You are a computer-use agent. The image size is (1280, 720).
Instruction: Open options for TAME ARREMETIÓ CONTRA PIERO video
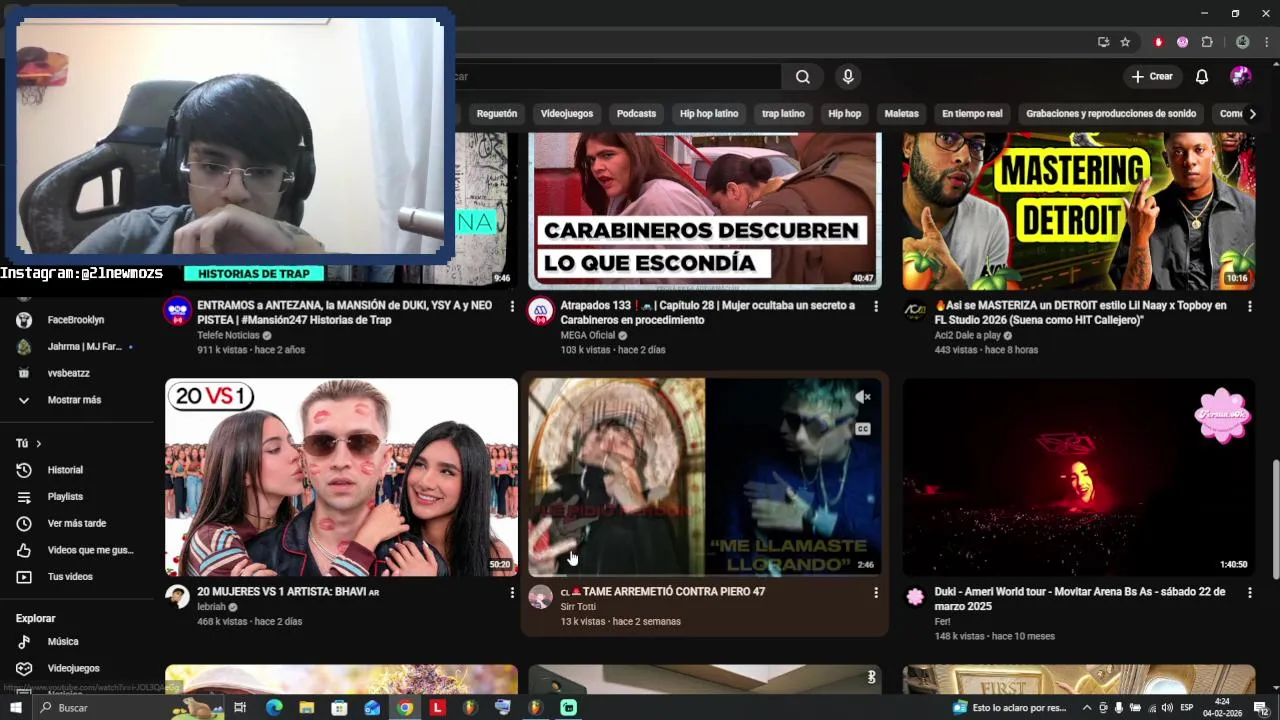tap(875, 592)
